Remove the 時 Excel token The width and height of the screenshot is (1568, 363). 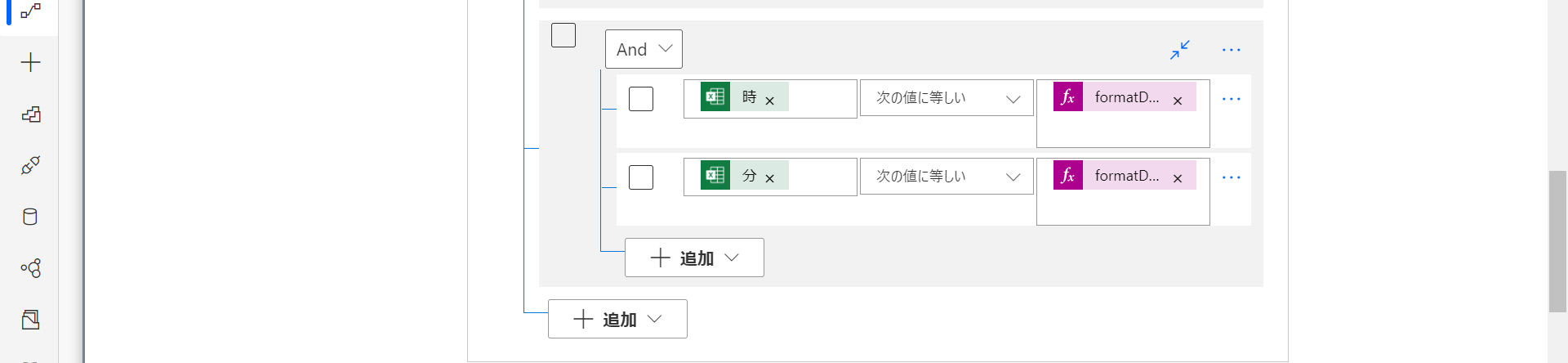[769, 101]
